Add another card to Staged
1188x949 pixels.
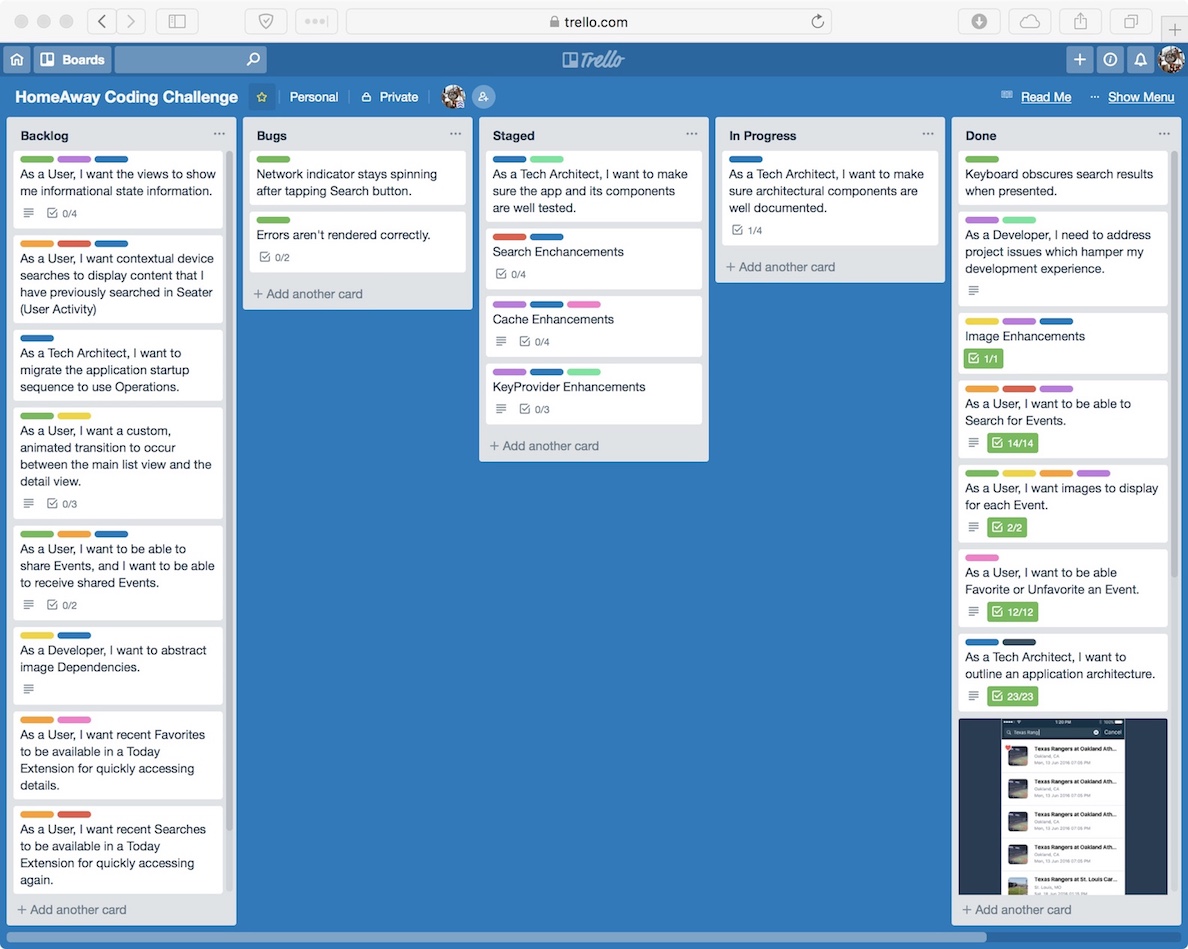click(x=545, y=446)
